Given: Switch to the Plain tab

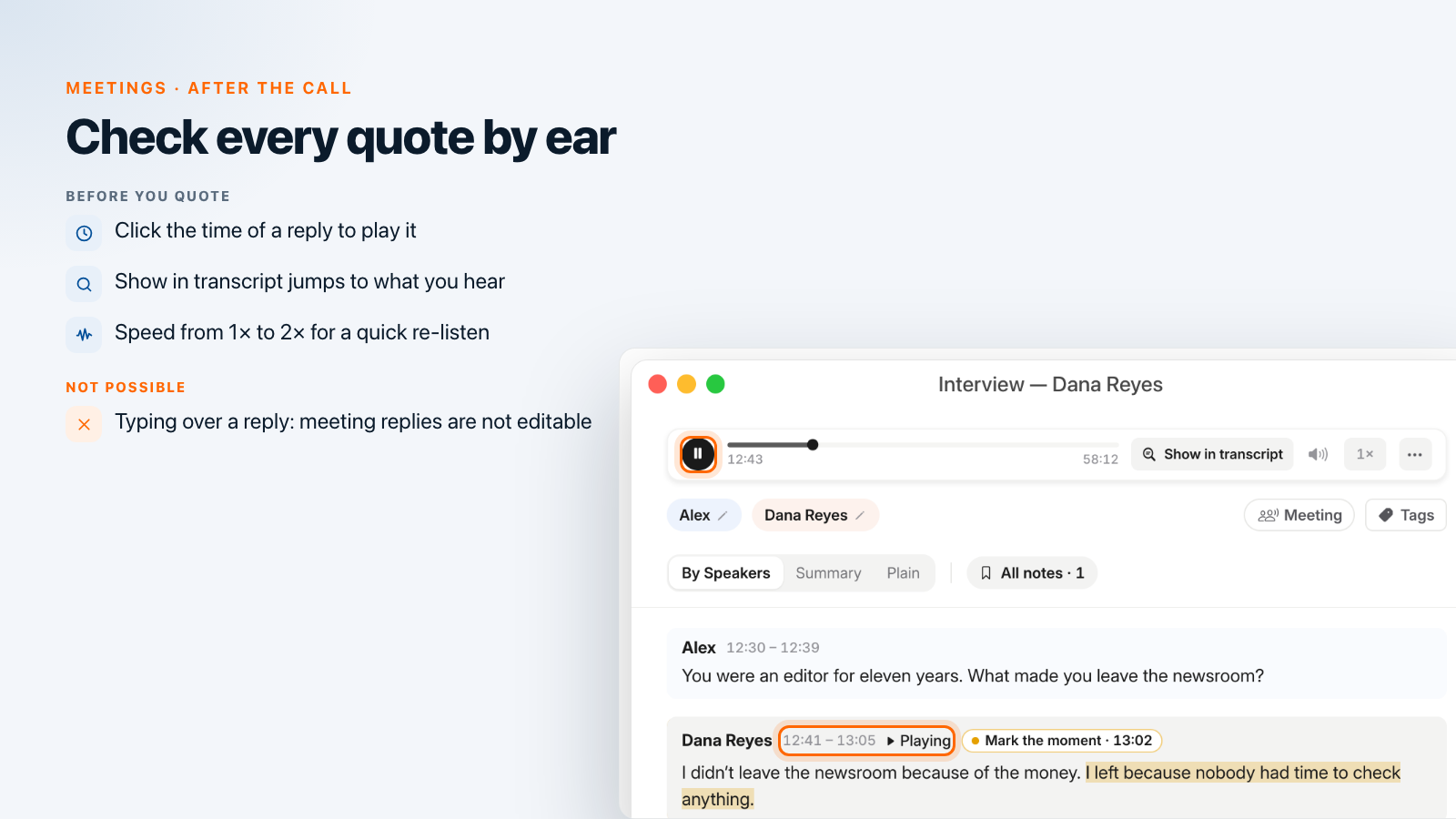Looking at the screenshot, I should 904,573.
